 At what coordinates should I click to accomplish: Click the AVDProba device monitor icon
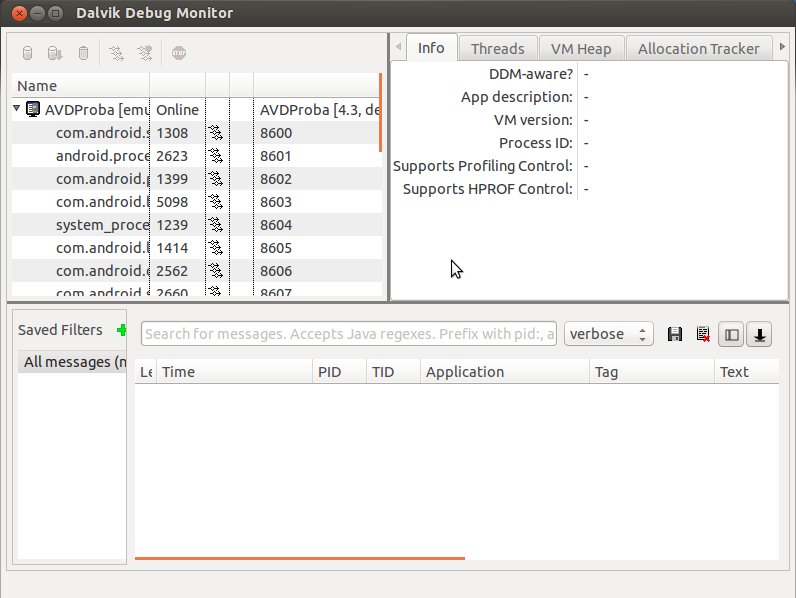33,109
